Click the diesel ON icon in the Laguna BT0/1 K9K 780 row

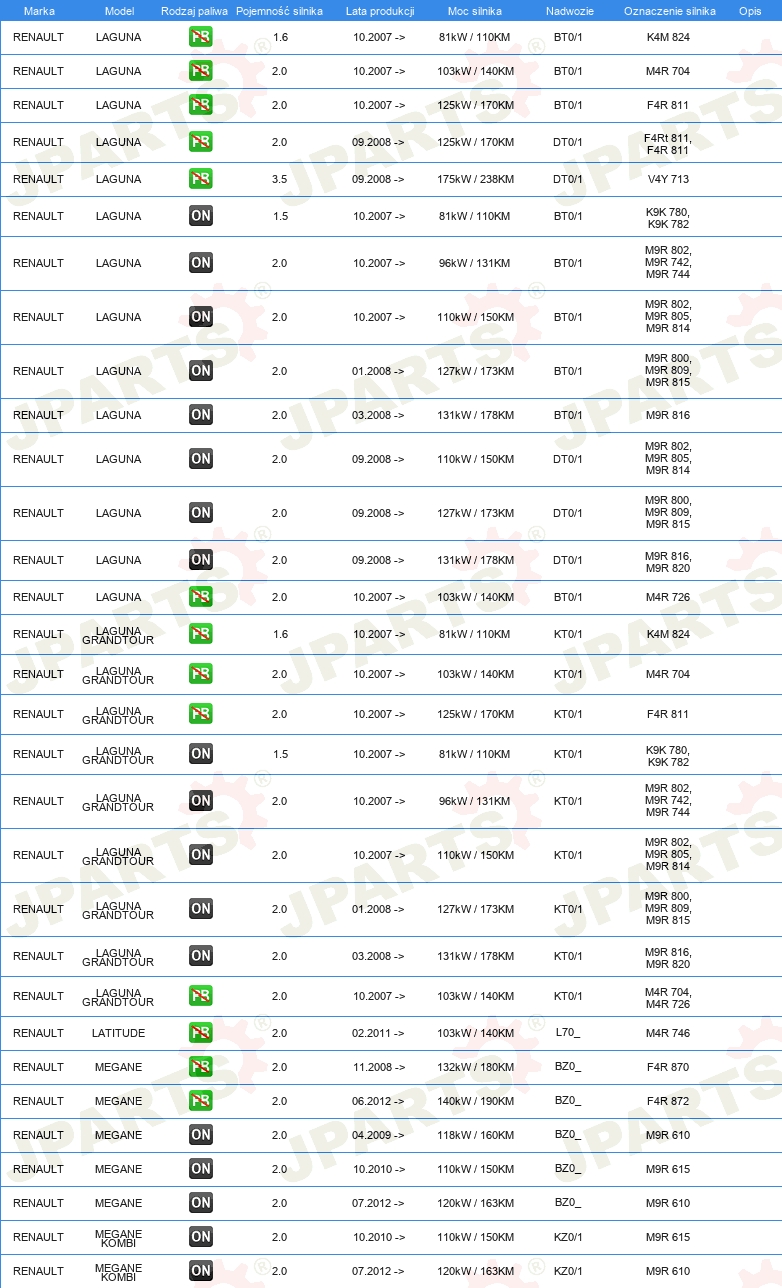pyautogui.click(x=201, y=216)
